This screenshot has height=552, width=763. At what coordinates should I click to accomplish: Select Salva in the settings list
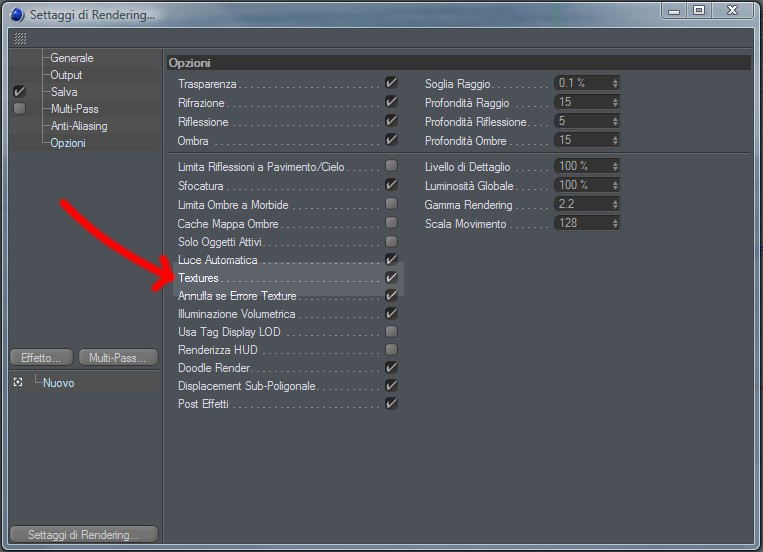pos(64,92)
